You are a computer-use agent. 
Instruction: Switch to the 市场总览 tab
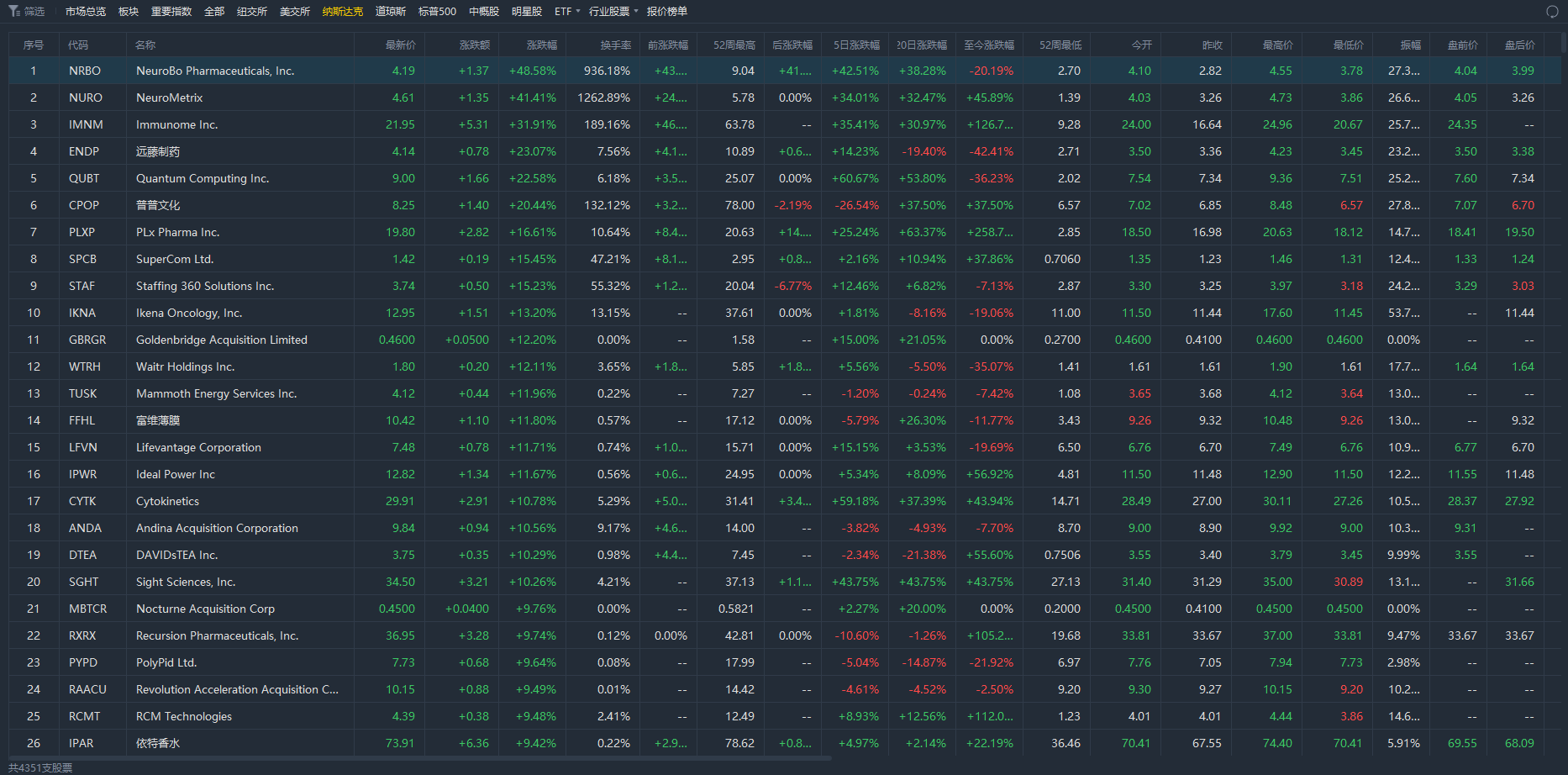pyautogui.click(x=86, y=12)
